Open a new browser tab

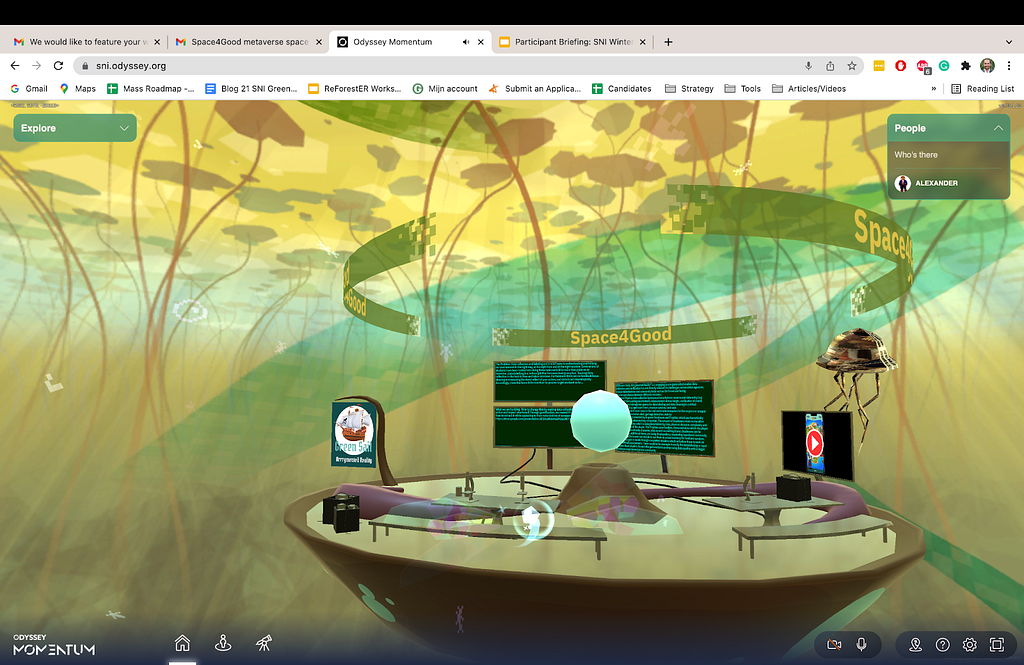tap(668, 42)
